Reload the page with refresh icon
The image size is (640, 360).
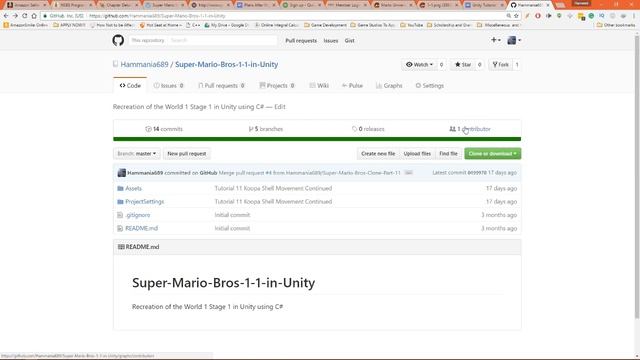(24, 16)
